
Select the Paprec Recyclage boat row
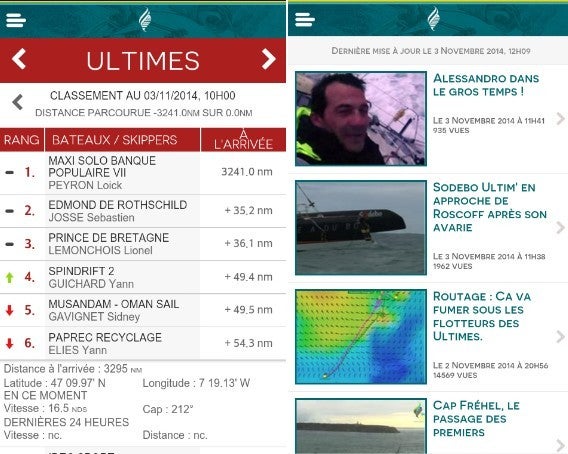143,343
